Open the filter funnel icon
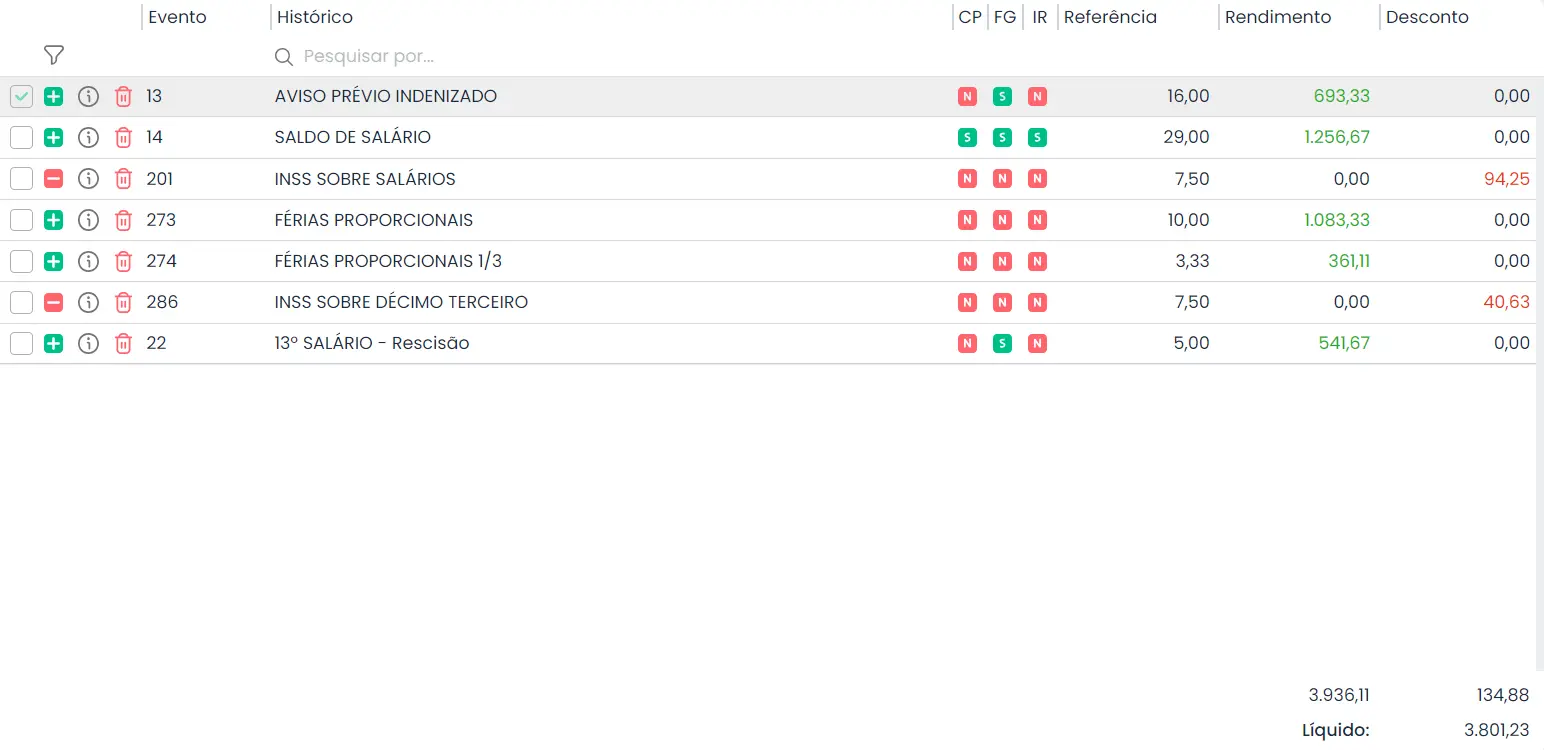1544x750 pixels. pos(54,55)
